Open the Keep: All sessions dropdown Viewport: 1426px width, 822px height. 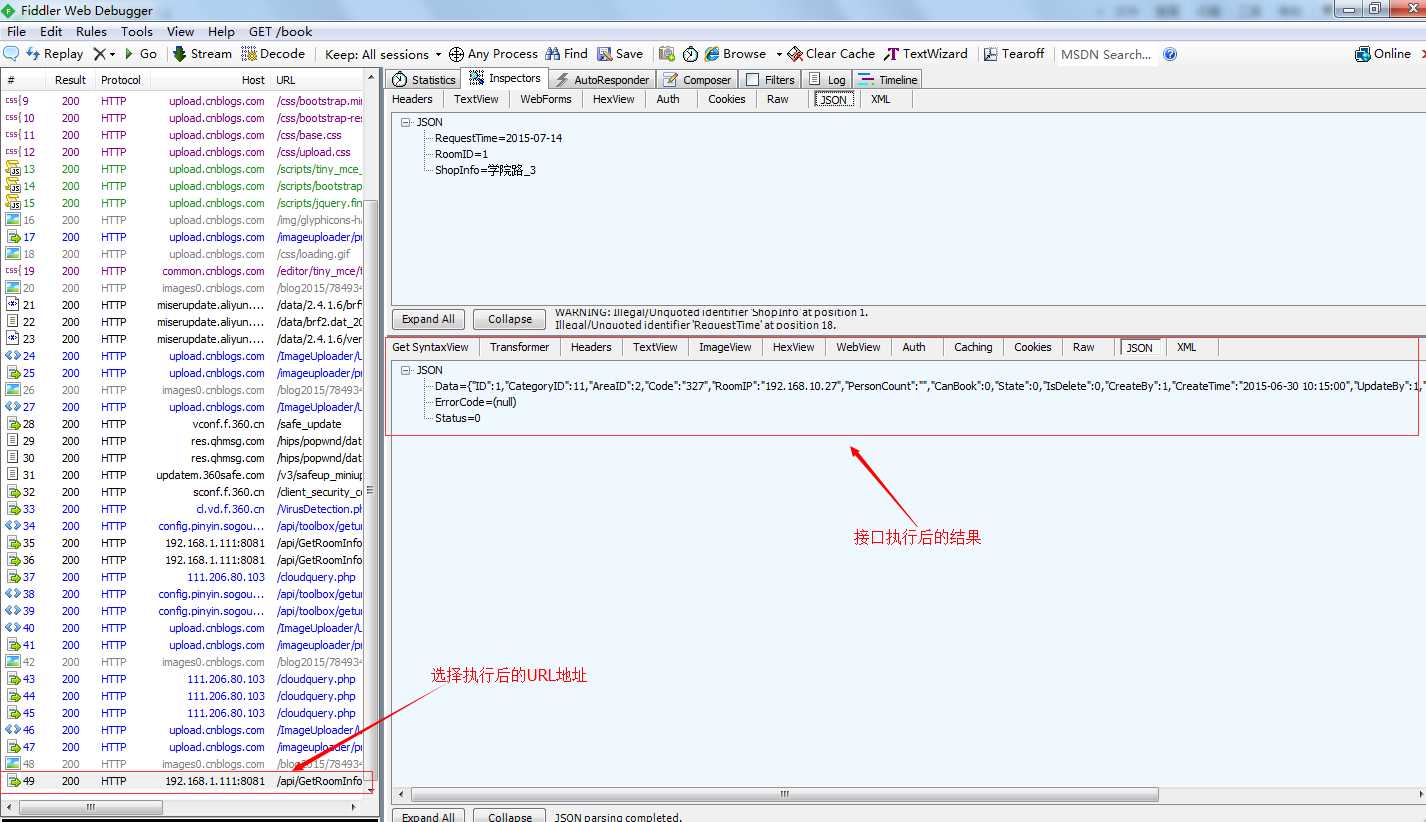click(383, 54)
